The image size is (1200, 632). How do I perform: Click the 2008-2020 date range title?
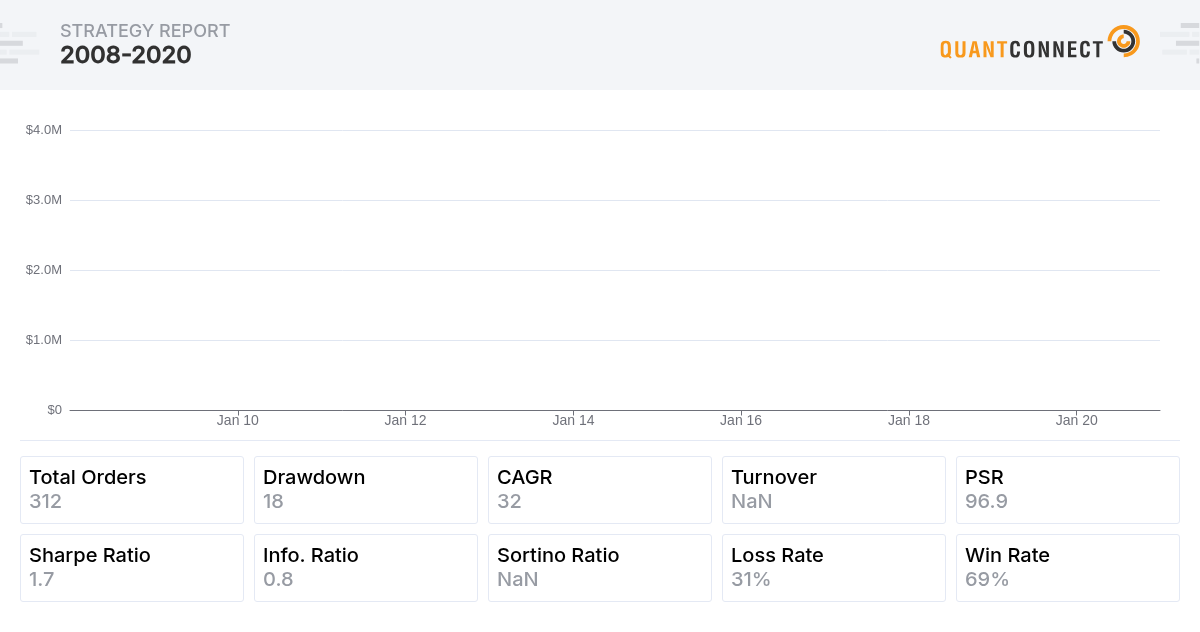pos(126,56)
